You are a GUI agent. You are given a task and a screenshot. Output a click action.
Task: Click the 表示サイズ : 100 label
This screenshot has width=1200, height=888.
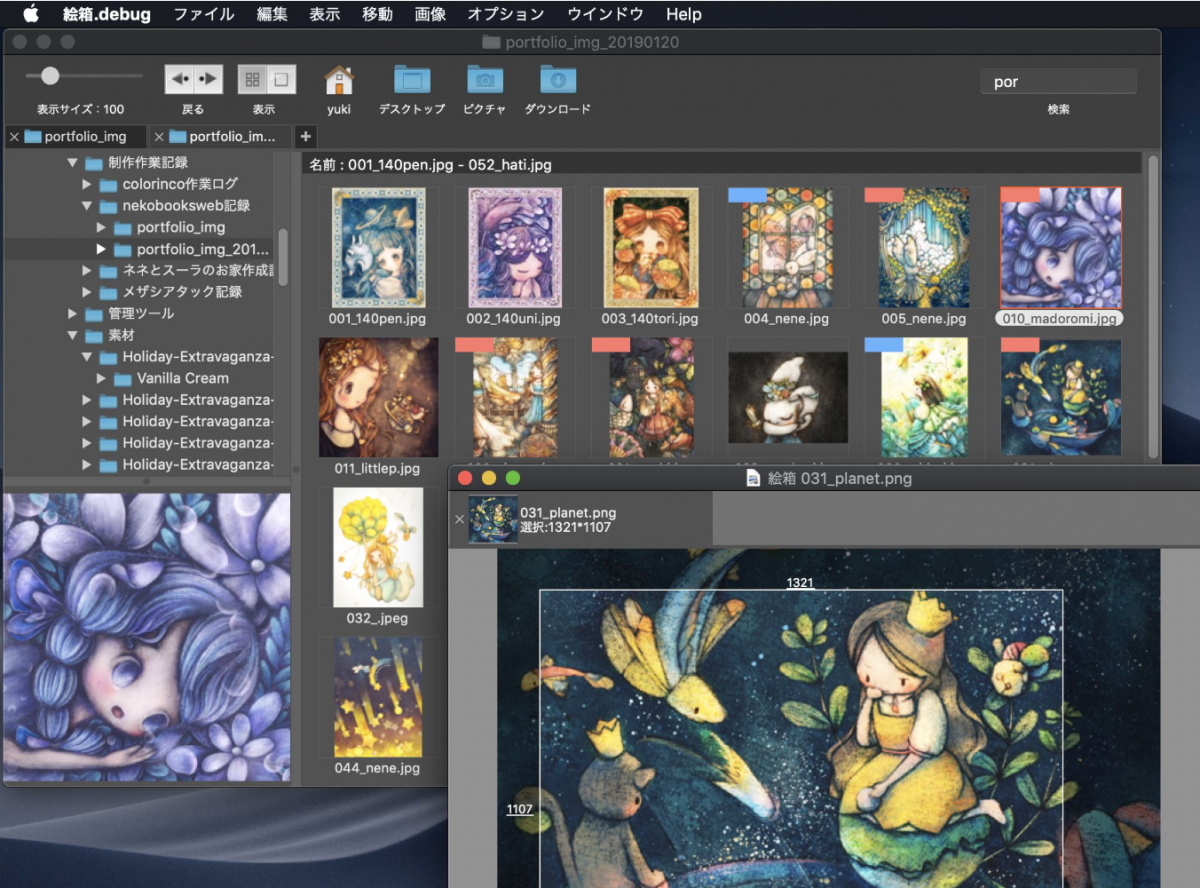point(81,109)
